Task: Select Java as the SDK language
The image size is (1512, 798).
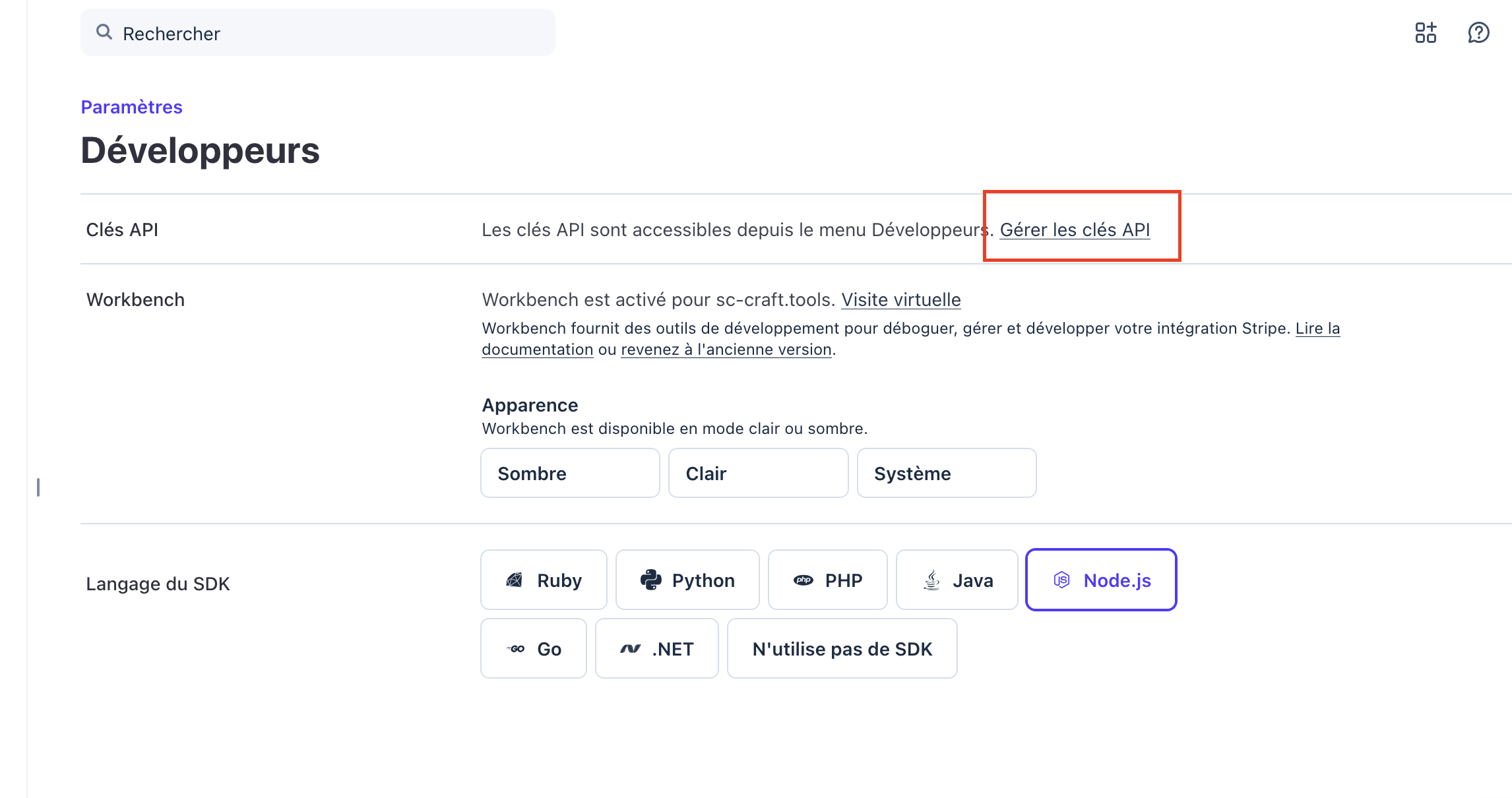Action: pyautogui.click(x=957, y=580)
